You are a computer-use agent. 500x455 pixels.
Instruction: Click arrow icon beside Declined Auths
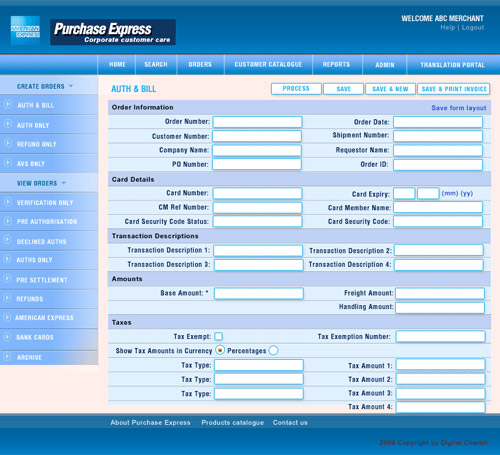click(x=7, y=240)
